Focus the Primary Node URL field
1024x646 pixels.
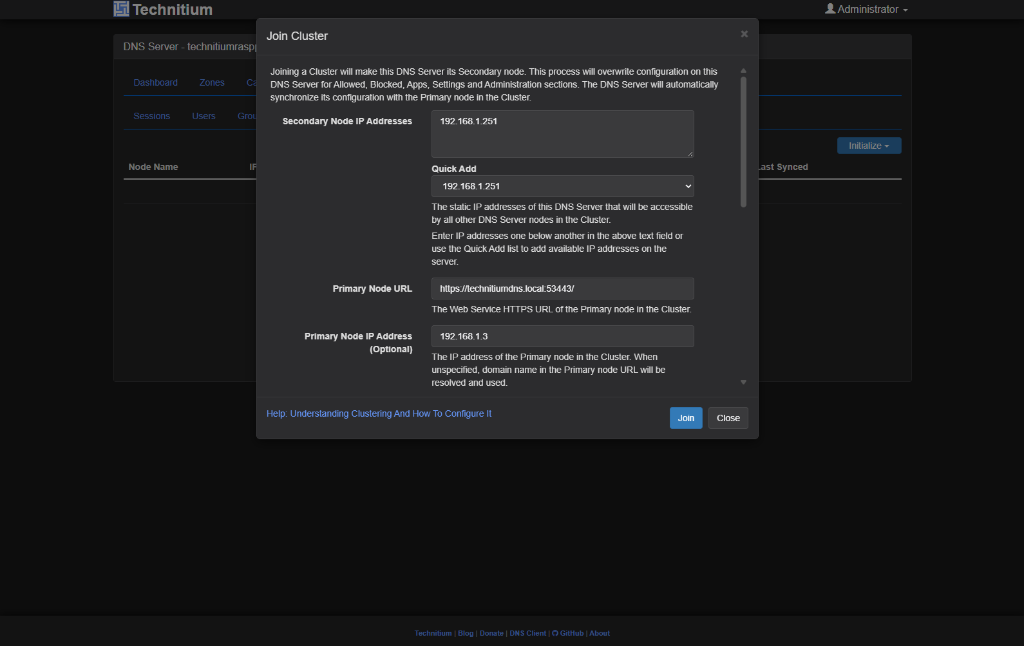click(562, 289)
